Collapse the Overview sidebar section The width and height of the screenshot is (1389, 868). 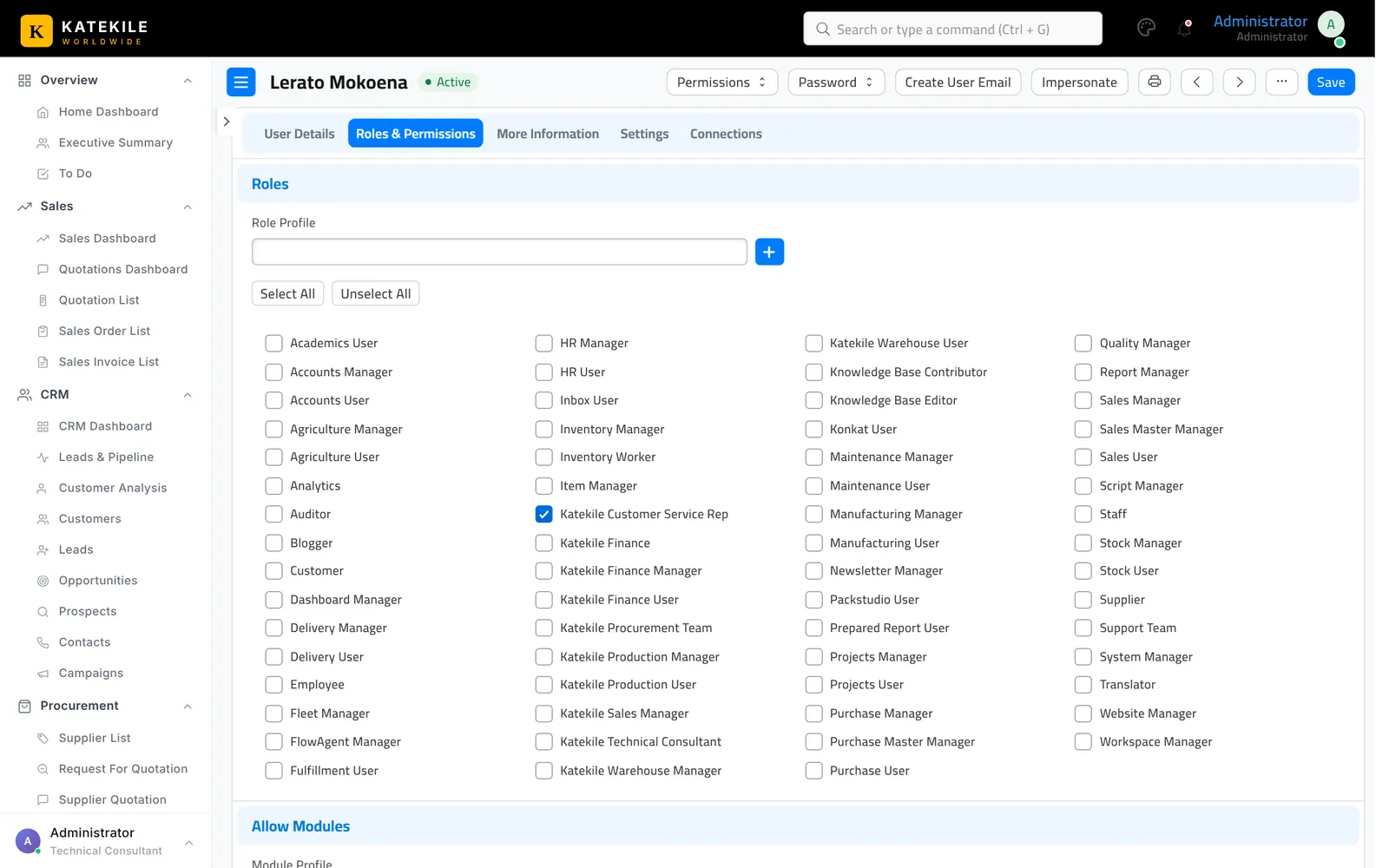[x=188, y=81]
